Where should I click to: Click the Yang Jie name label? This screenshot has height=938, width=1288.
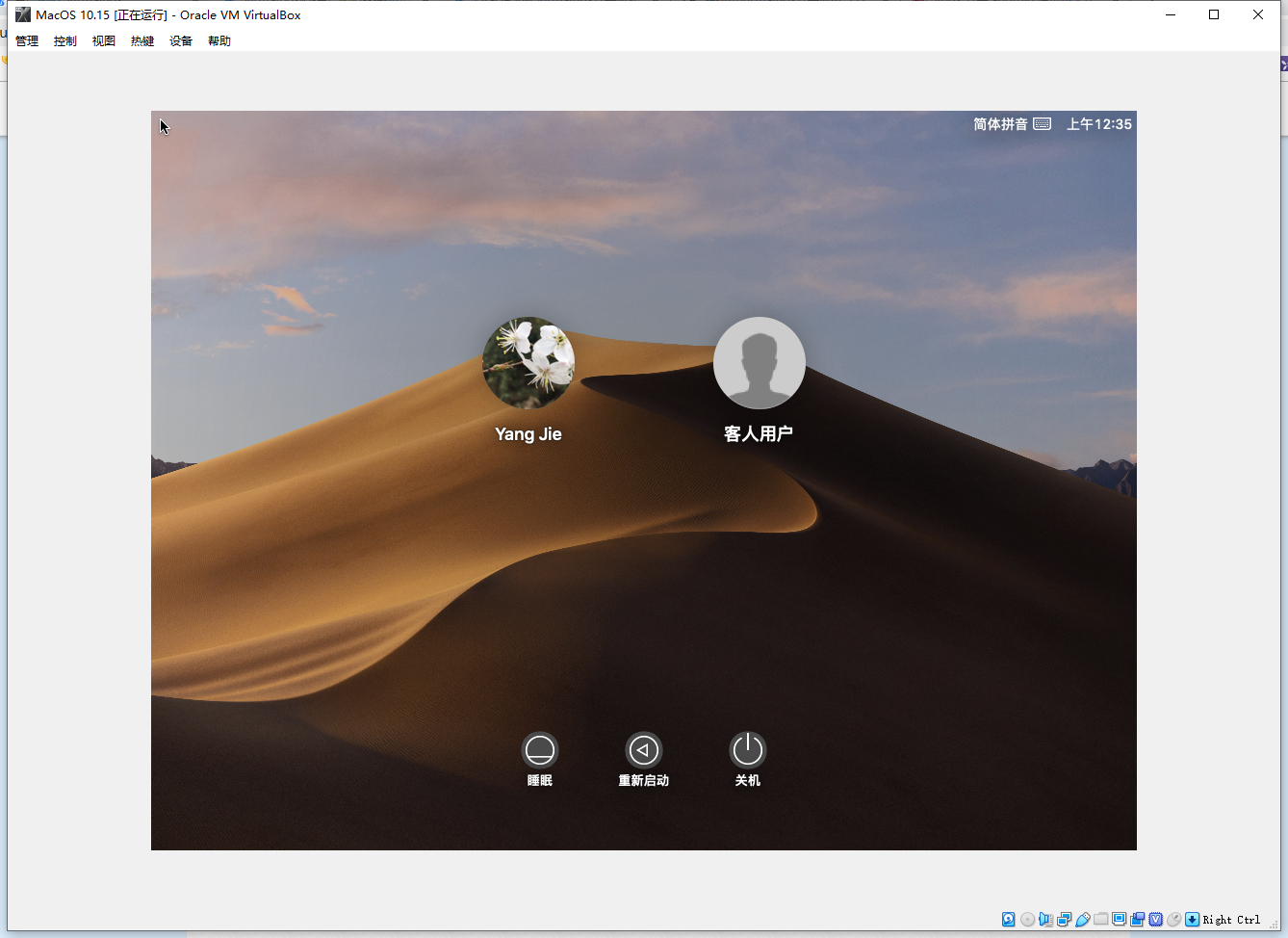pos(528,434)
